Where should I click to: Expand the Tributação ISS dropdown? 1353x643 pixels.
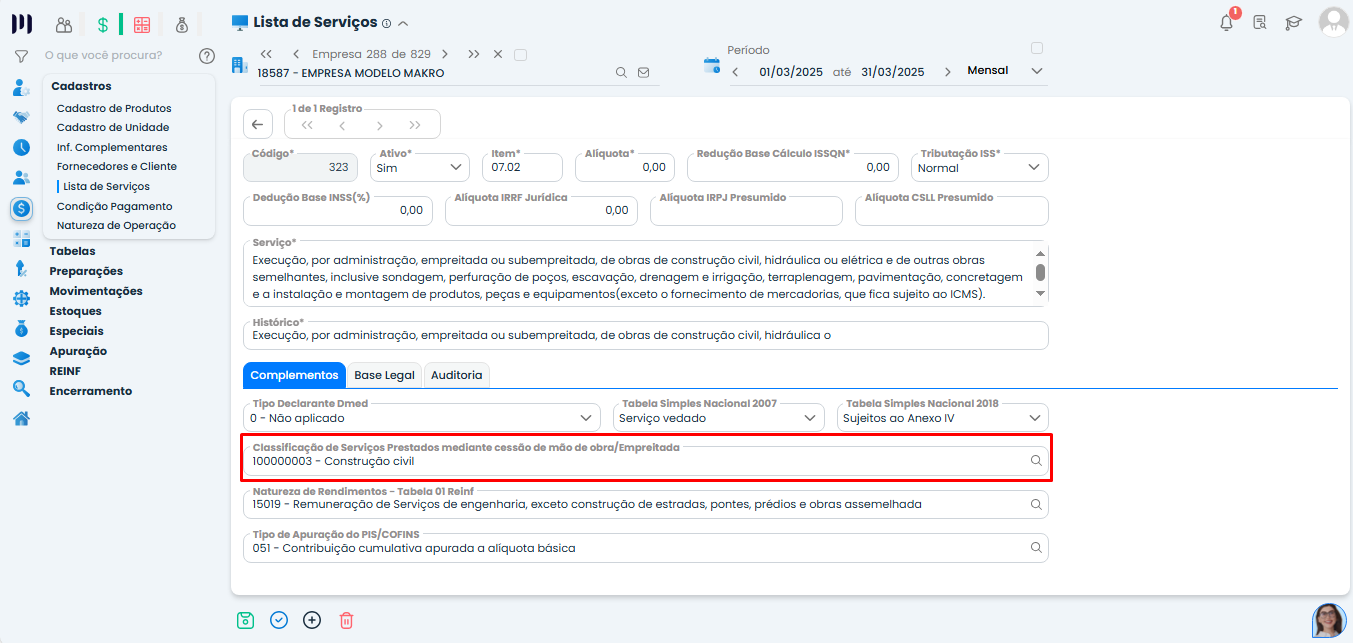pyautogui.click(x=979, y=168)
